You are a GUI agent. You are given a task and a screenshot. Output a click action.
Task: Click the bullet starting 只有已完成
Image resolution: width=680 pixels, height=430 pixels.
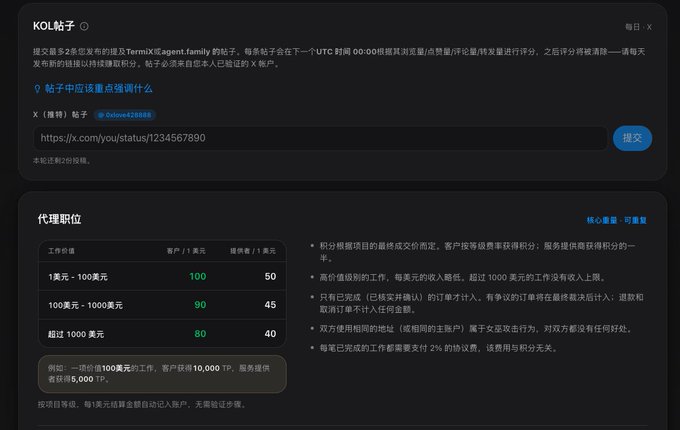tap(481, 303)
